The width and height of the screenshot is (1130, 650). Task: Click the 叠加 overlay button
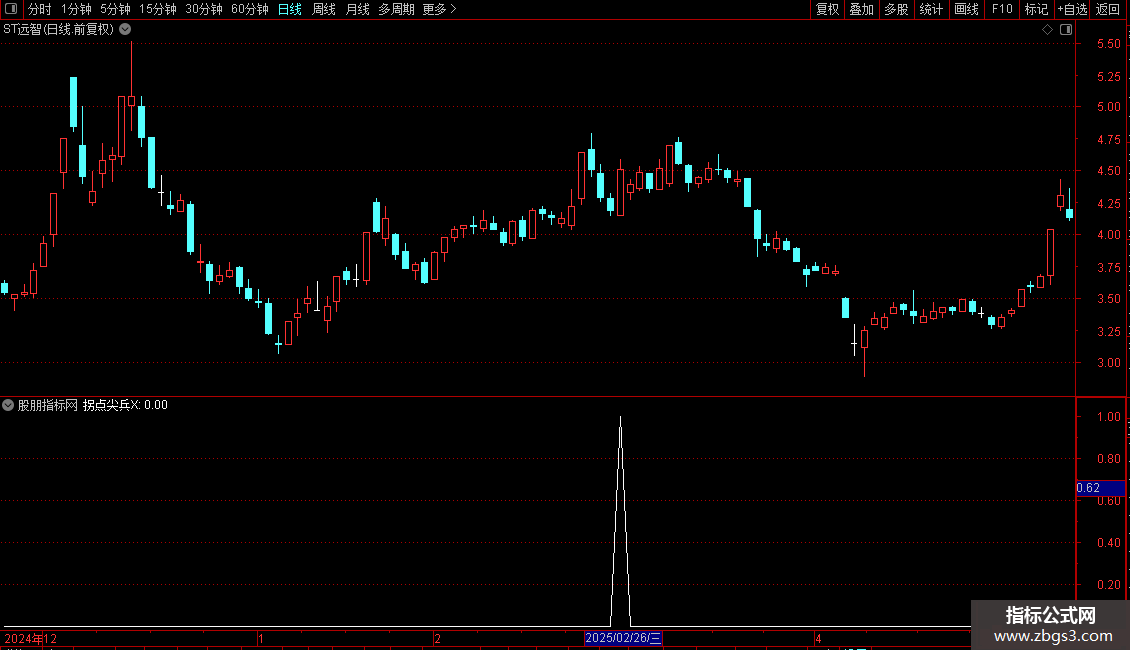[x=861, y=9]
